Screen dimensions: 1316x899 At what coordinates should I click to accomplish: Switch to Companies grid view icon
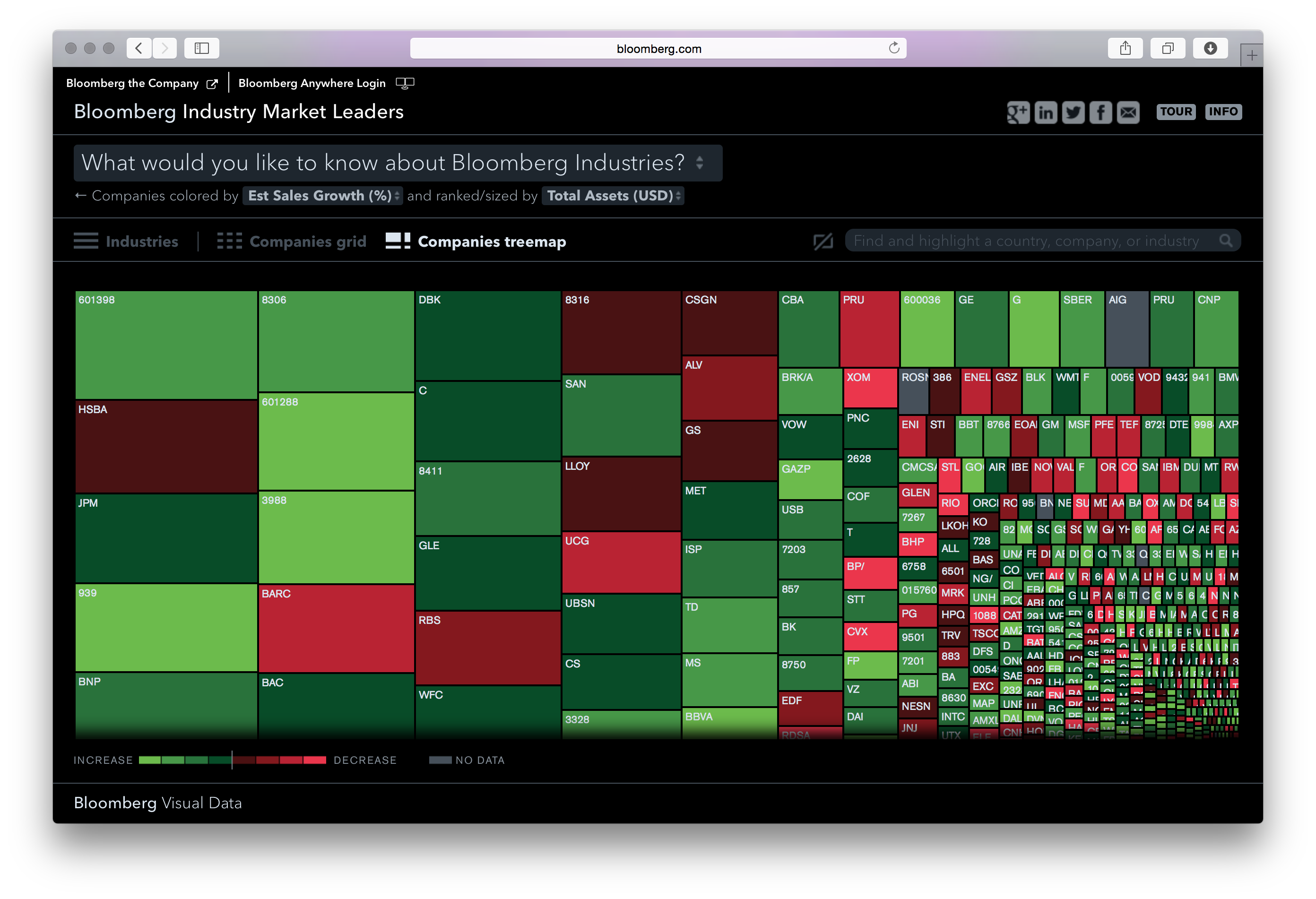coord(230,241)
